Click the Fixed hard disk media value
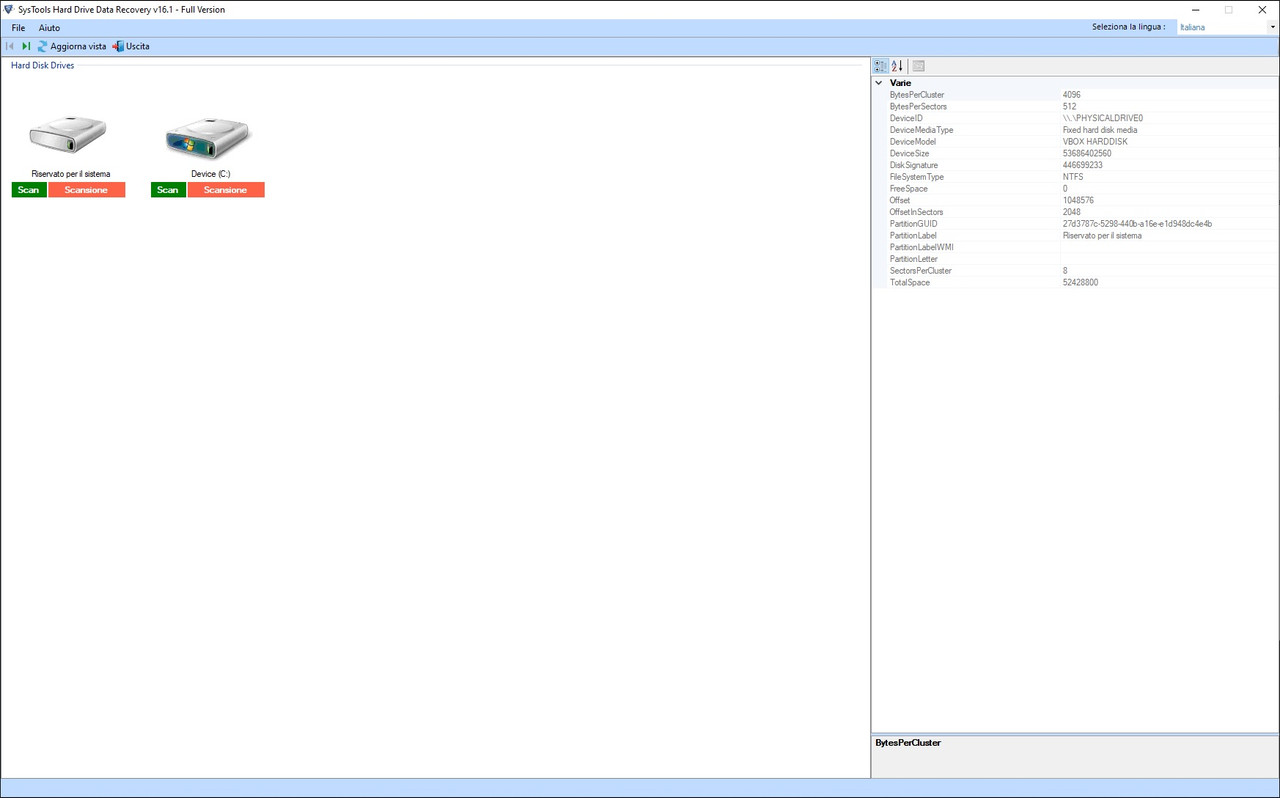The image size is (1280, 798). tap(1100, 130)
